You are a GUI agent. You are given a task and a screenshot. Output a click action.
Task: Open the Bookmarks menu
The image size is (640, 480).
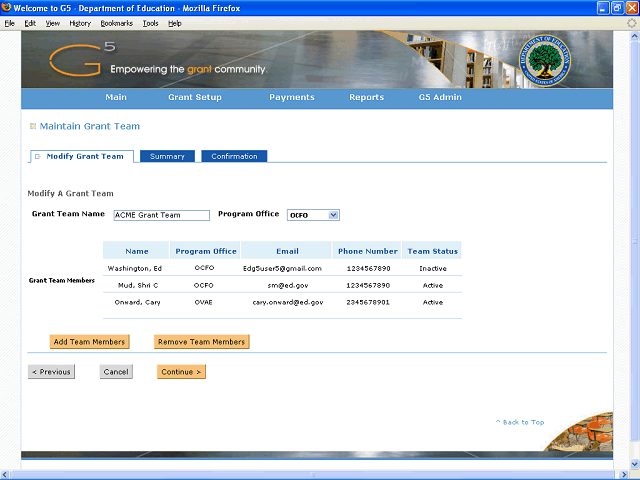pyautogui.click(x=117, y=23)
